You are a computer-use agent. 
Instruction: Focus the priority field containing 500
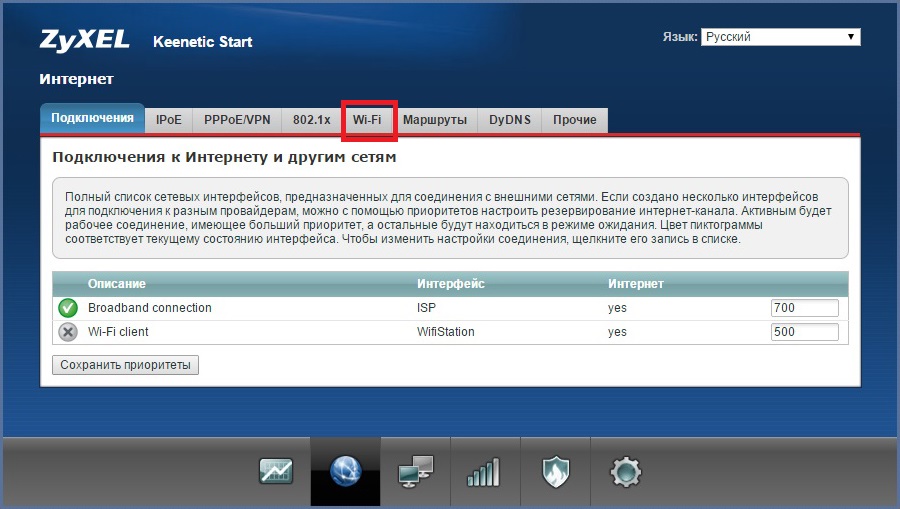(x=803, y=332)
